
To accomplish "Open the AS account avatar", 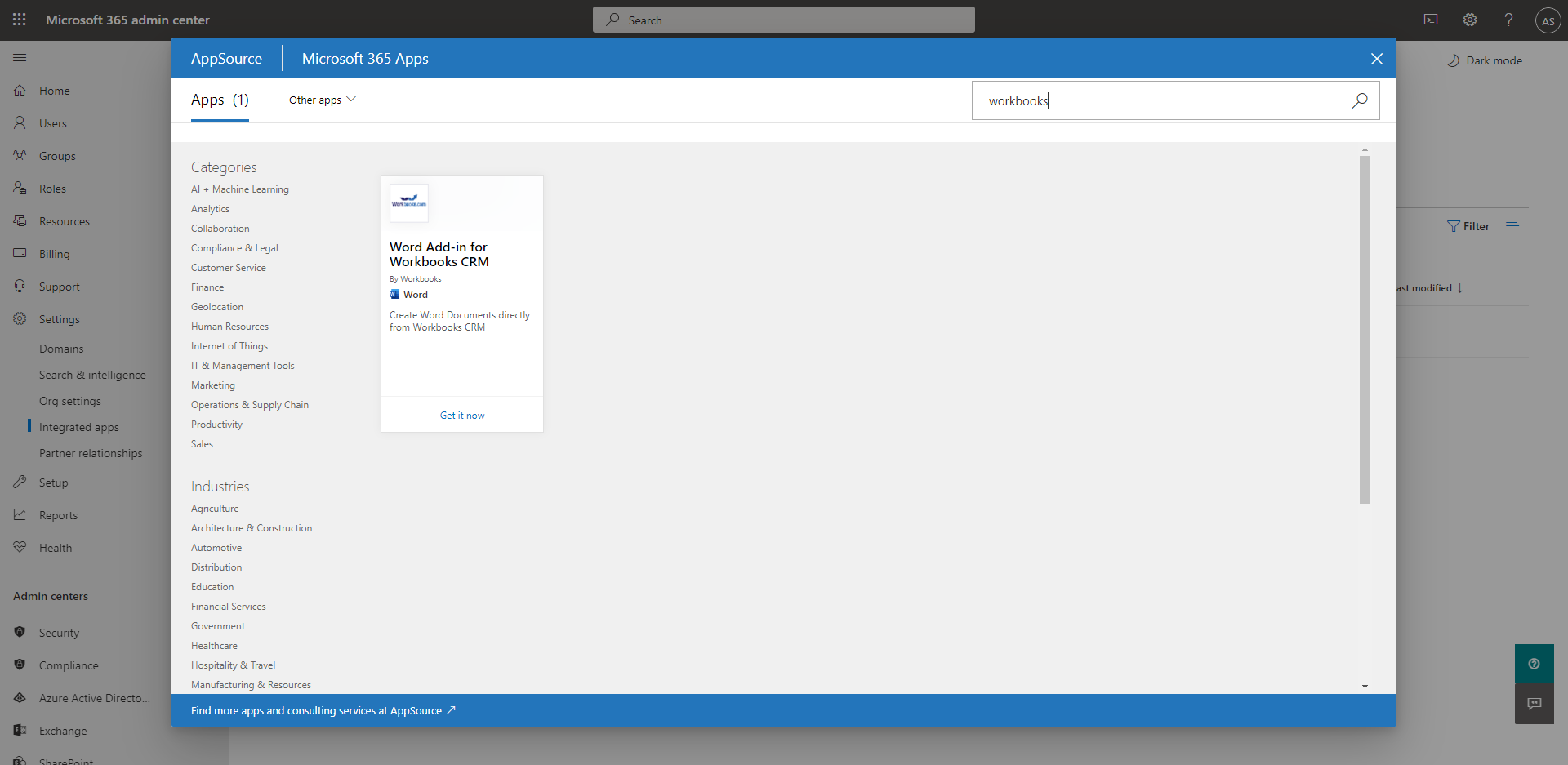I will point(1548,20).
